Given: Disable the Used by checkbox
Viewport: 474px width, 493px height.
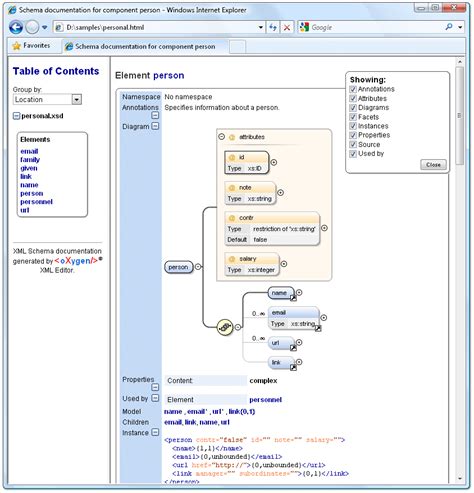Looking at the screenshot, I should [x=353, y=154].
